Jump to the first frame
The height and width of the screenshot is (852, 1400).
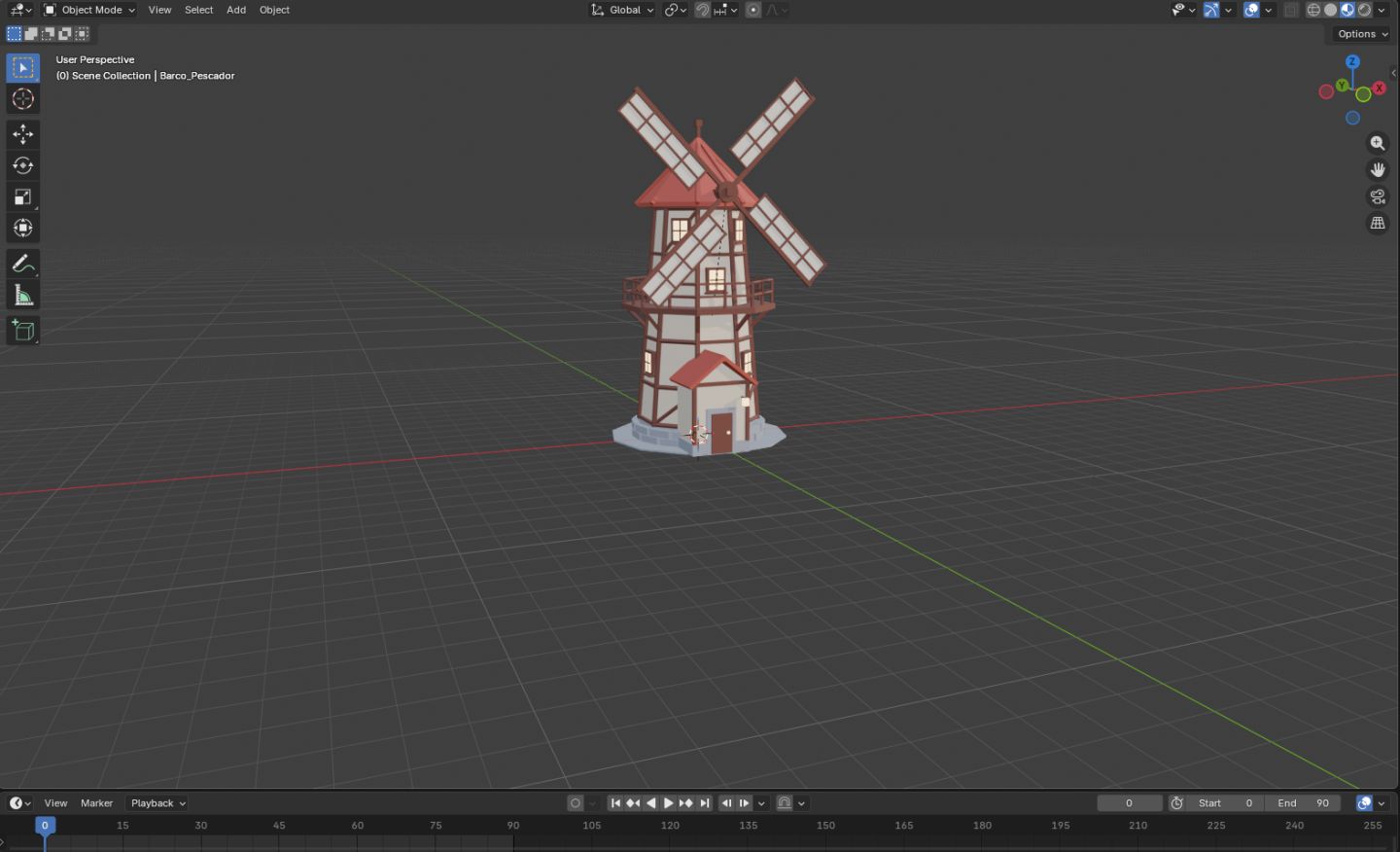[615, 803]
